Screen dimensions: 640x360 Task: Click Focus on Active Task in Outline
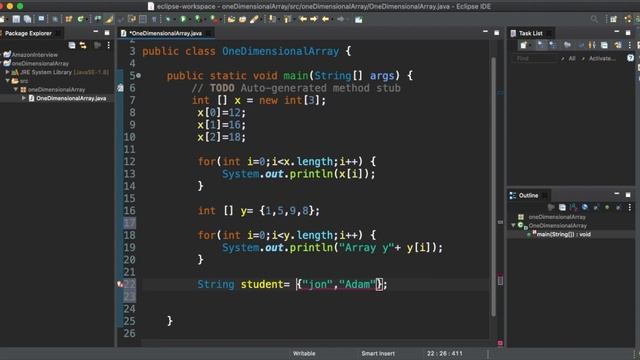[x=551, y=207]
